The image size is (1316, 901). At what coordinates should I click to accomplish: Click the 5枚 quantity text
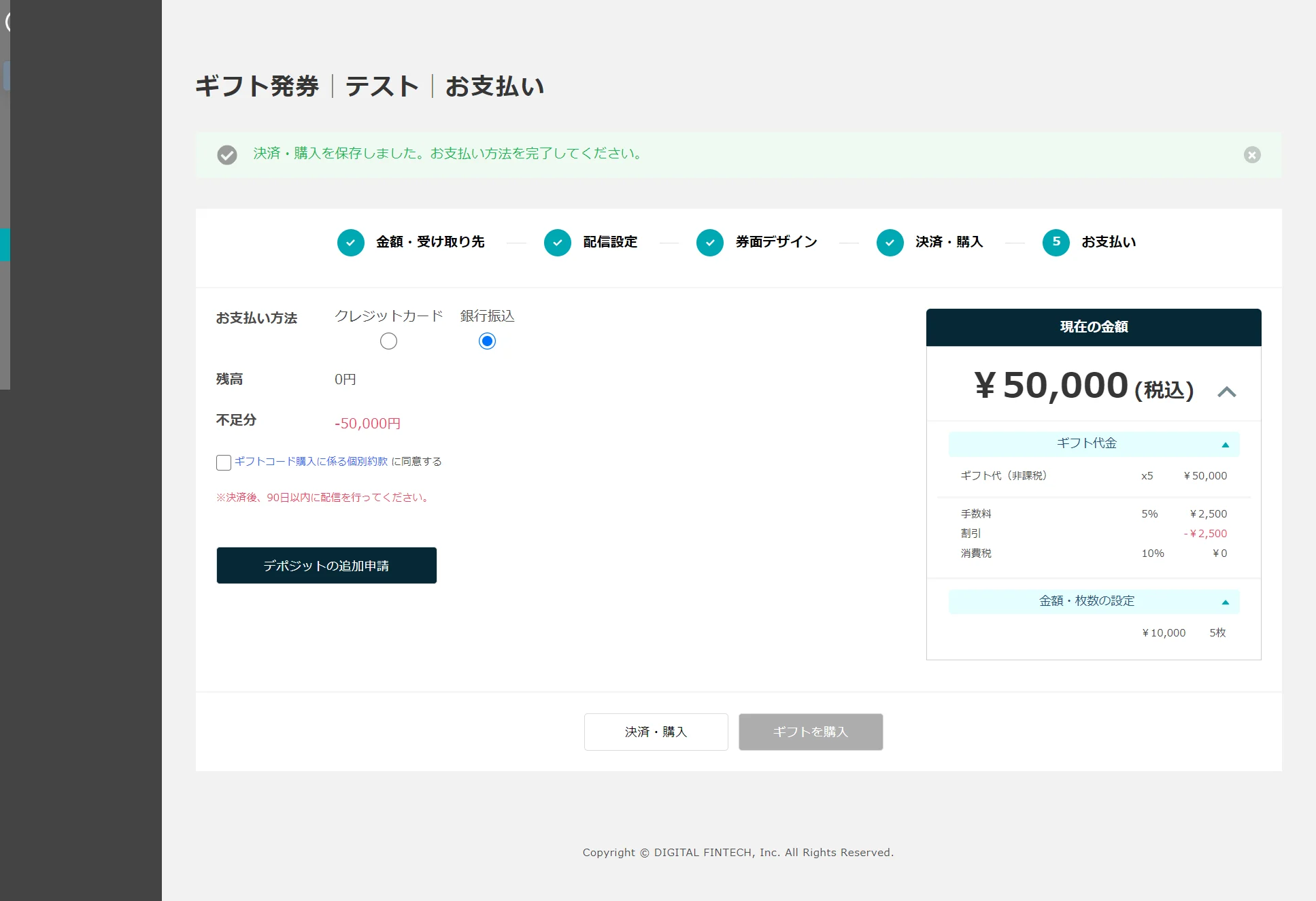[1217, 633]
